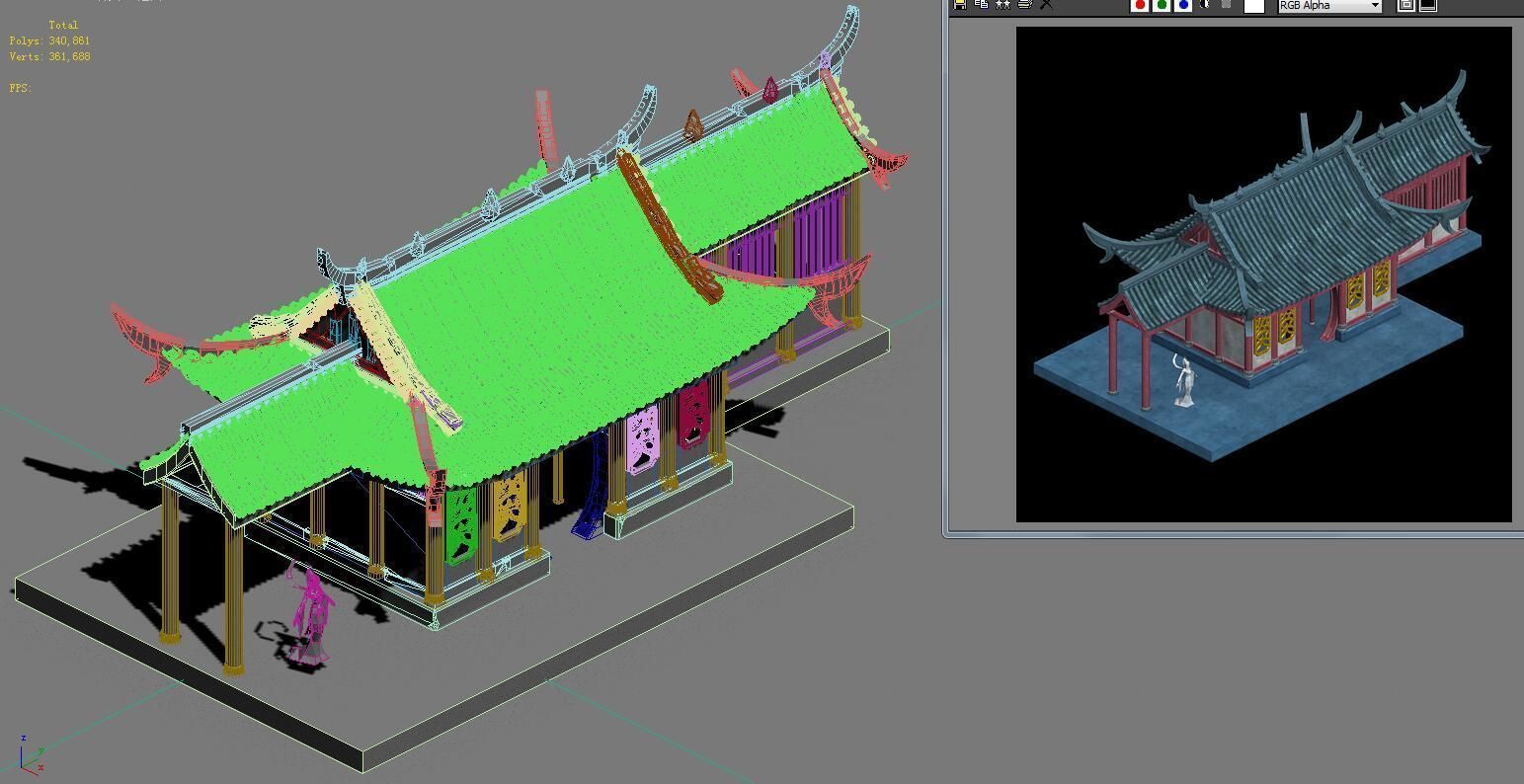Image resolution: width=1524 pixels, height=784 pixels.
Task: Click the 'Verts: 361,688' statistic text
Action: click(49, 56)
